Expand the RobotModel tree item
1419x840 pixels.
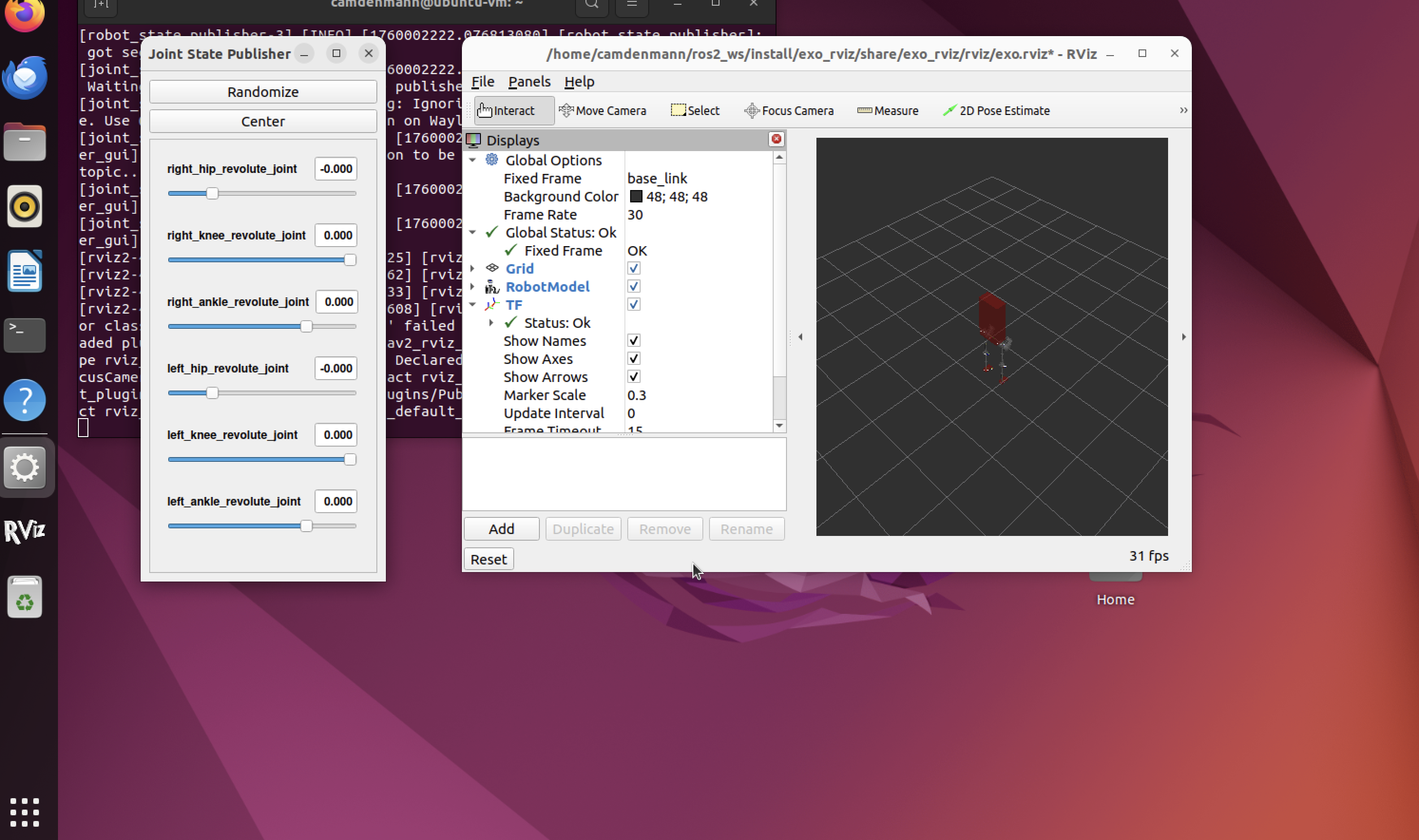point(472,286)
